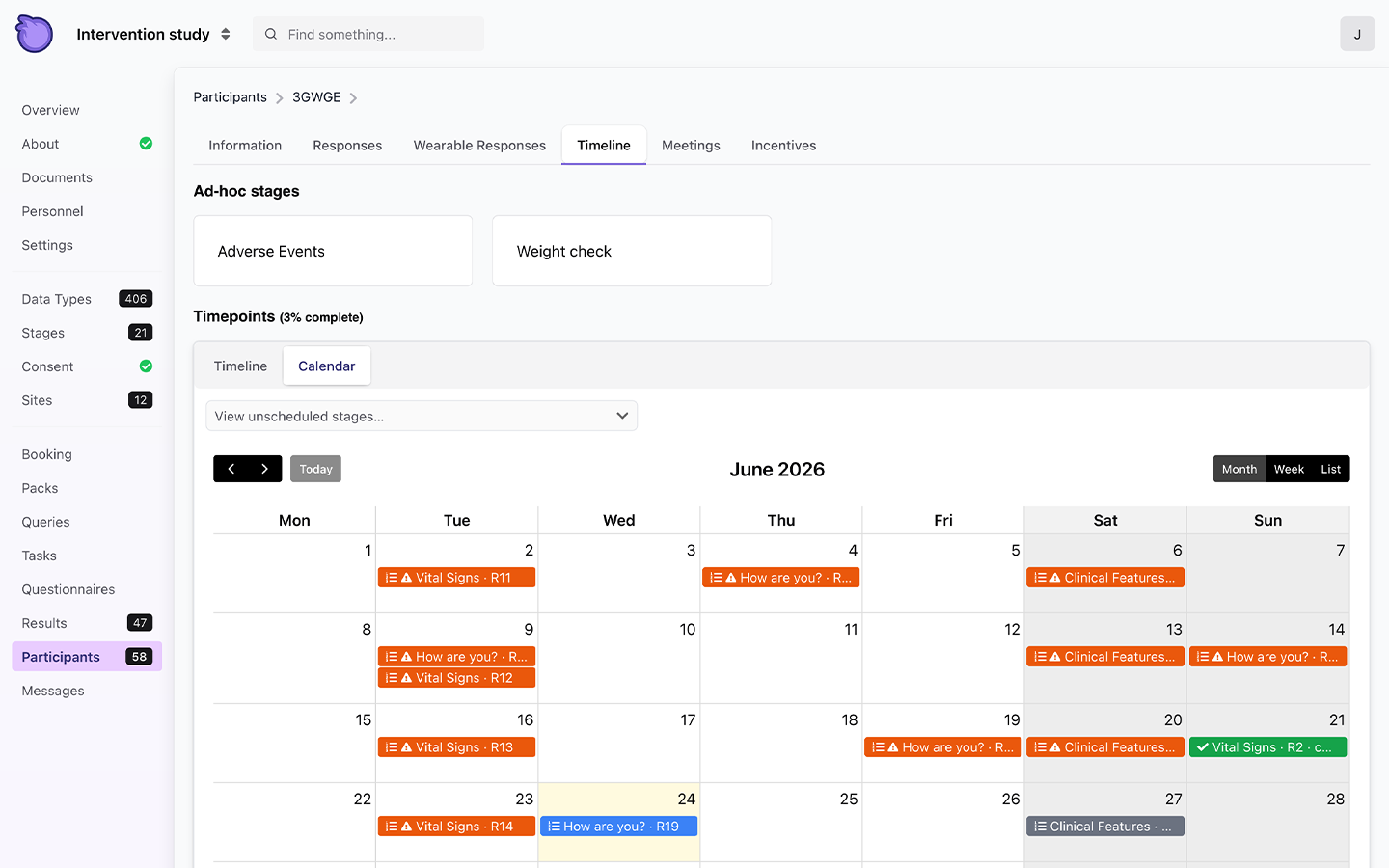
Task: Open Vital Signs R14 event
Action: 456,827
